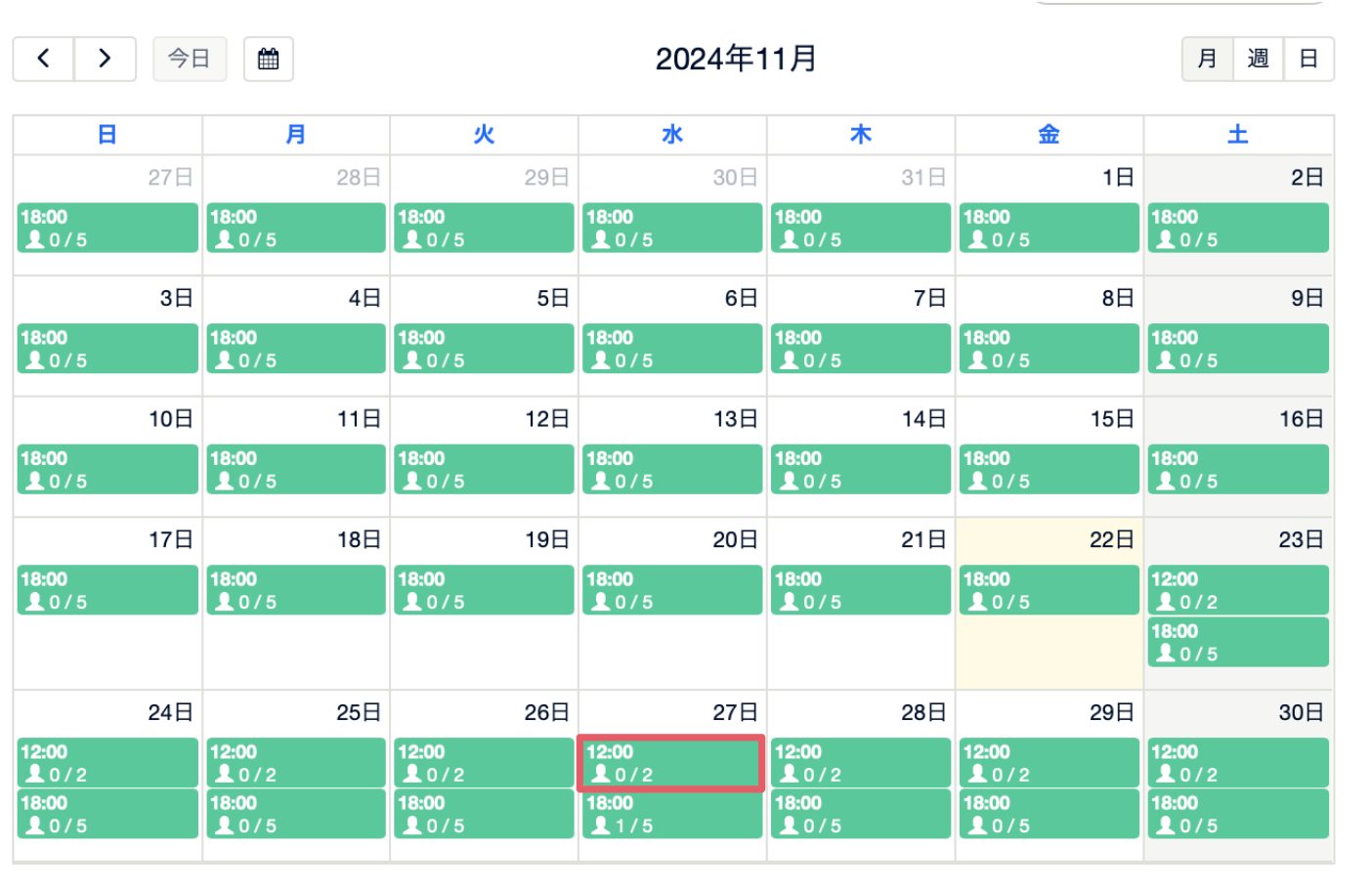Click the 水 Wednesday column header
This screenshot has height=889, width=1372.
tap(672, 135)
